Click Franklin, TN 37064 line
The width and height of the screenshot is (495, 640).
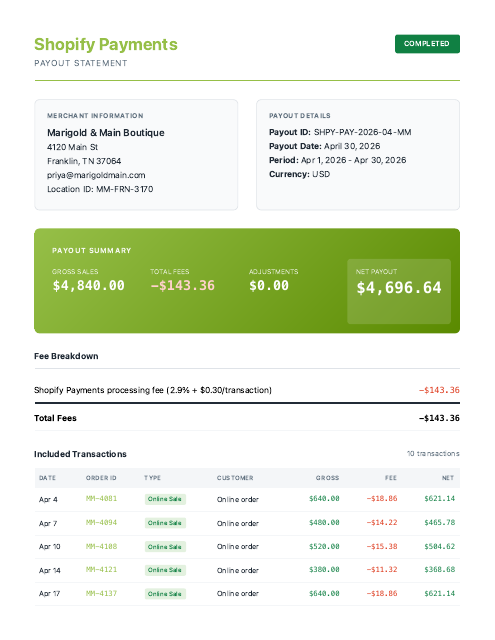click(x=84, y=161)
